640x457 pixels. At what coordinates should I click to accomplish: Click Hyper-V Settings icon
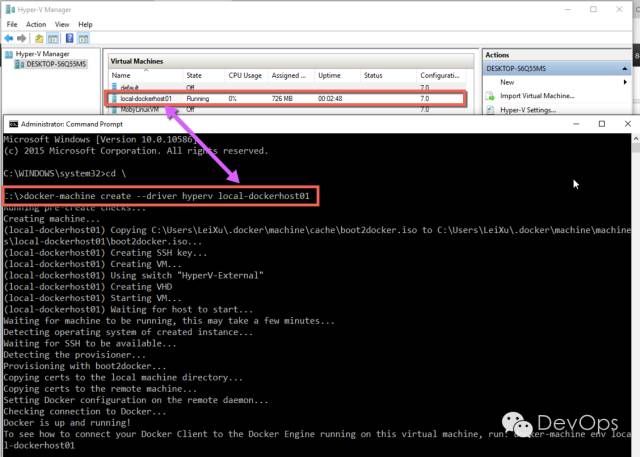(490, 110)
